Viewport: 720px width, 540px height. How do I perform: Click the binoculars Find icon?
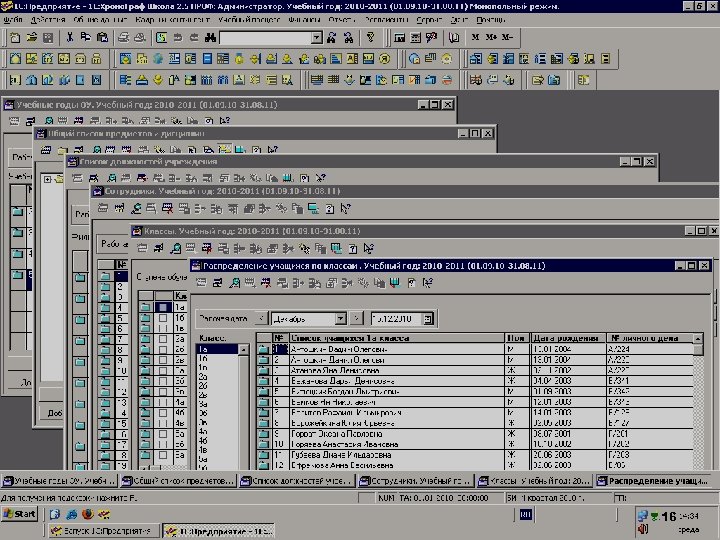[x=210, y=38]
